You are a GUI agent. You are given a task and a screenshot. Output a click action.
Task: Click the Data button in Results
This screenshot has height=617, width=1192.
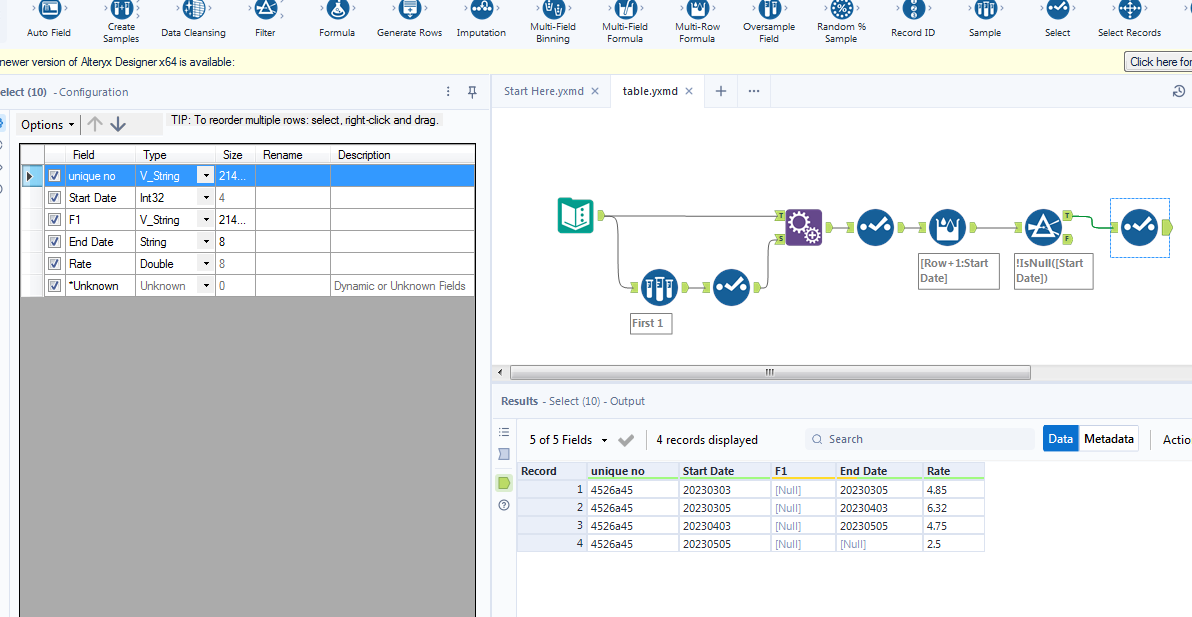click(x=1061, y=439)
